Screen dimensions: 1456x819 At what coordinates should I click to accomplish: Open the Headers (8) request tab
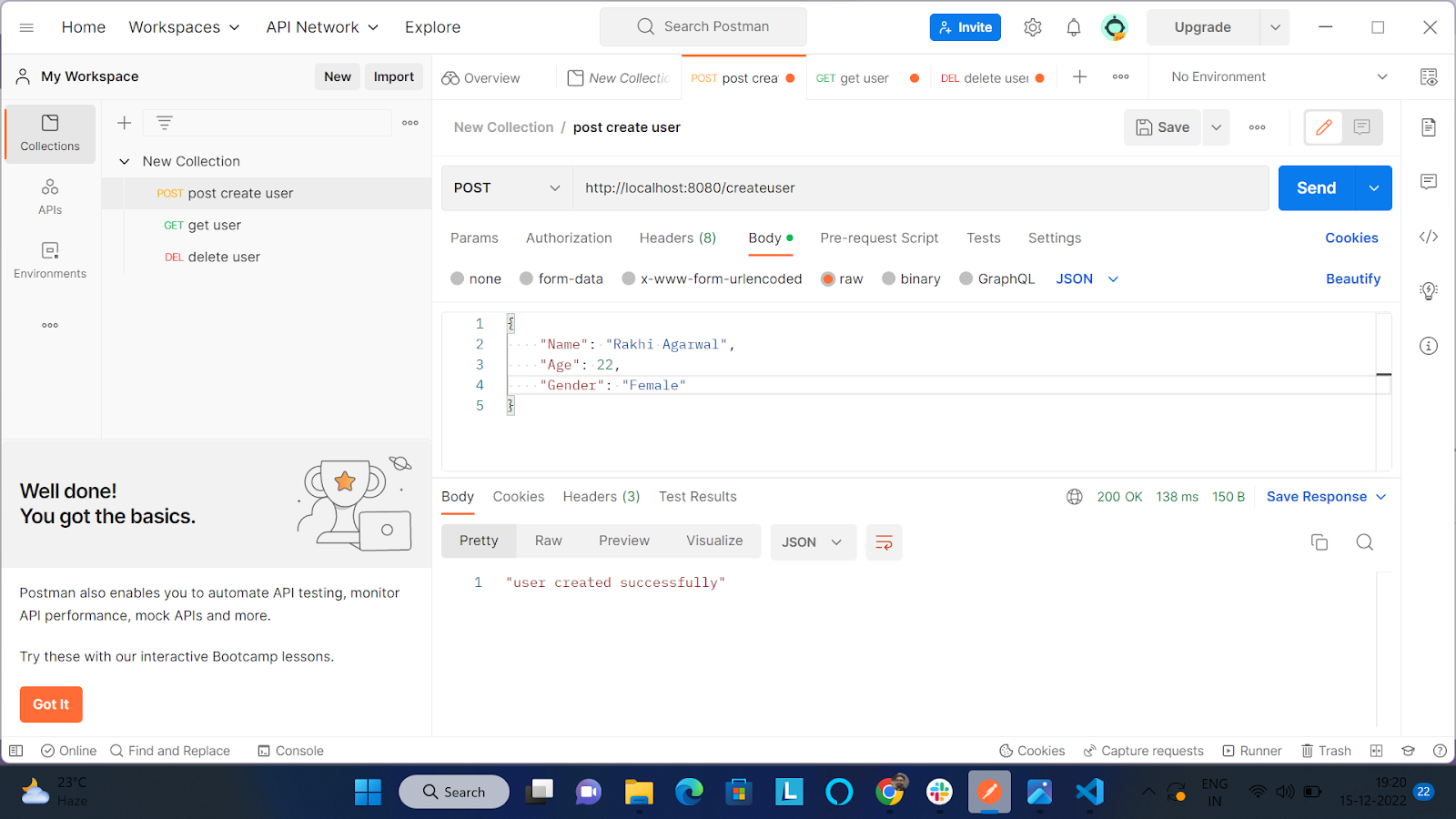point(678,238)
